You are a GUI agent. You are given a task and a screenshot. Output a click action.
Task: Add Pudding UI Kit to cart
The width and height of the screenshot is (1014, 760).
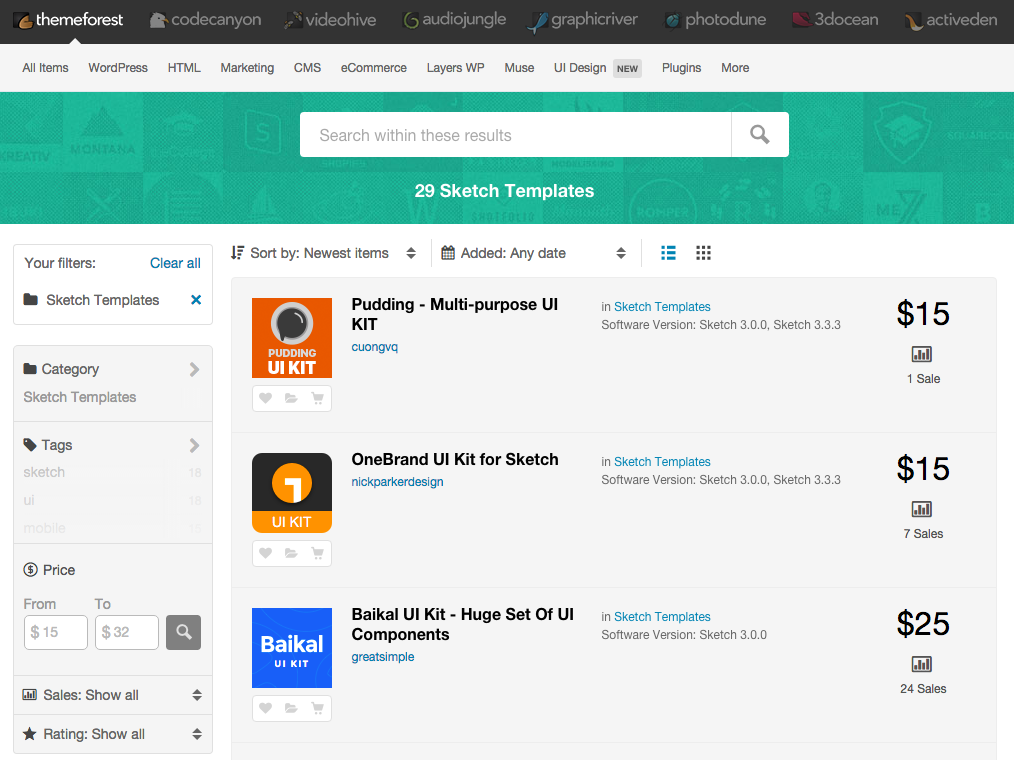click(318, 398)
